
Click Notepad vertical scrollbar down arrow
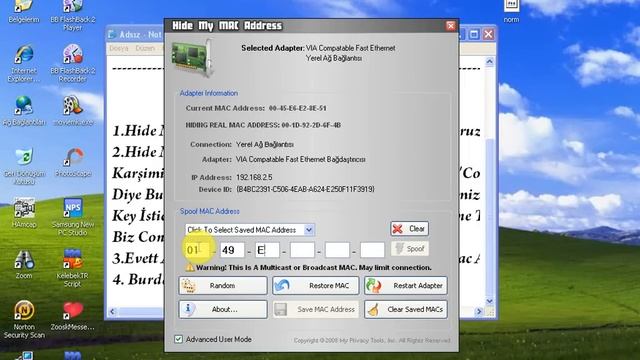tap(490, 301)
